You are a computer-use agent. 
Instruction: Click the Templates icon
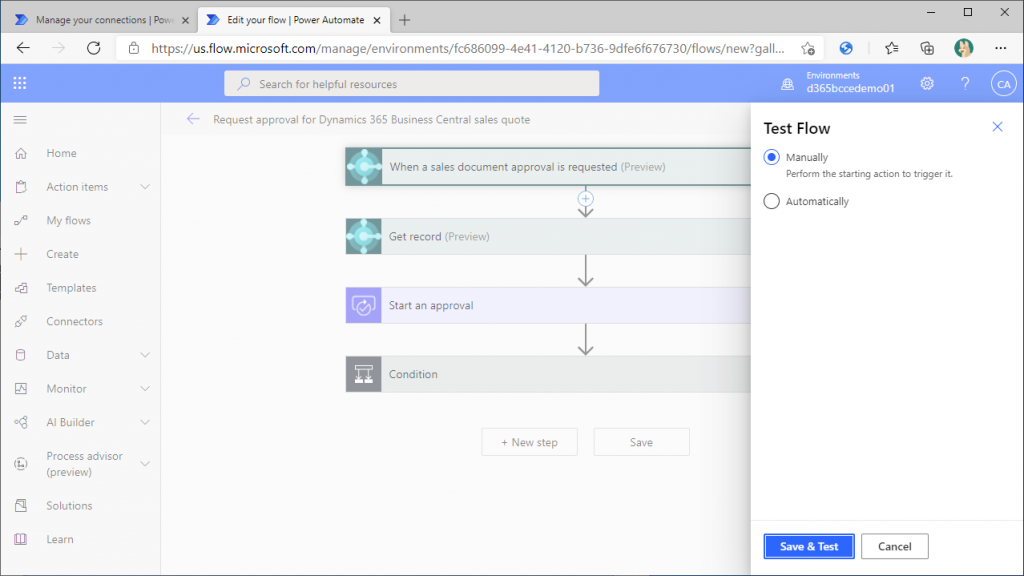pos(21,287)
